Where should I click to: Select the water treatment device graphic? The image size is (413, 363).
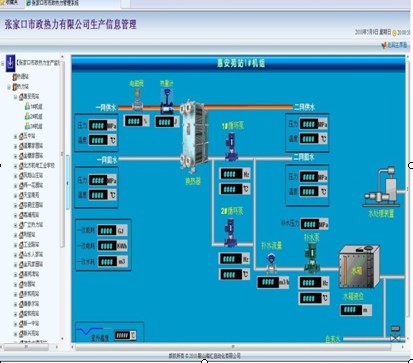coord(381,187)
